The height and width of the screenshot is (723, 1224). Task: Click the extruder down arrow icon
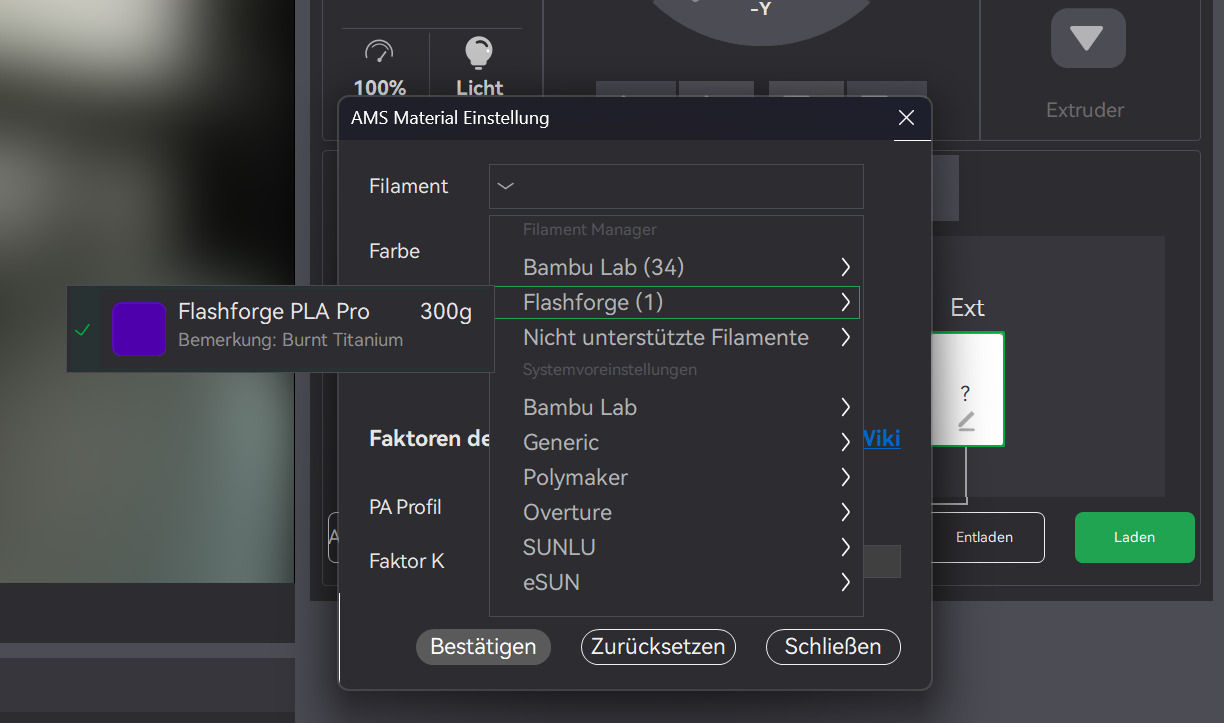[1088, 38]
